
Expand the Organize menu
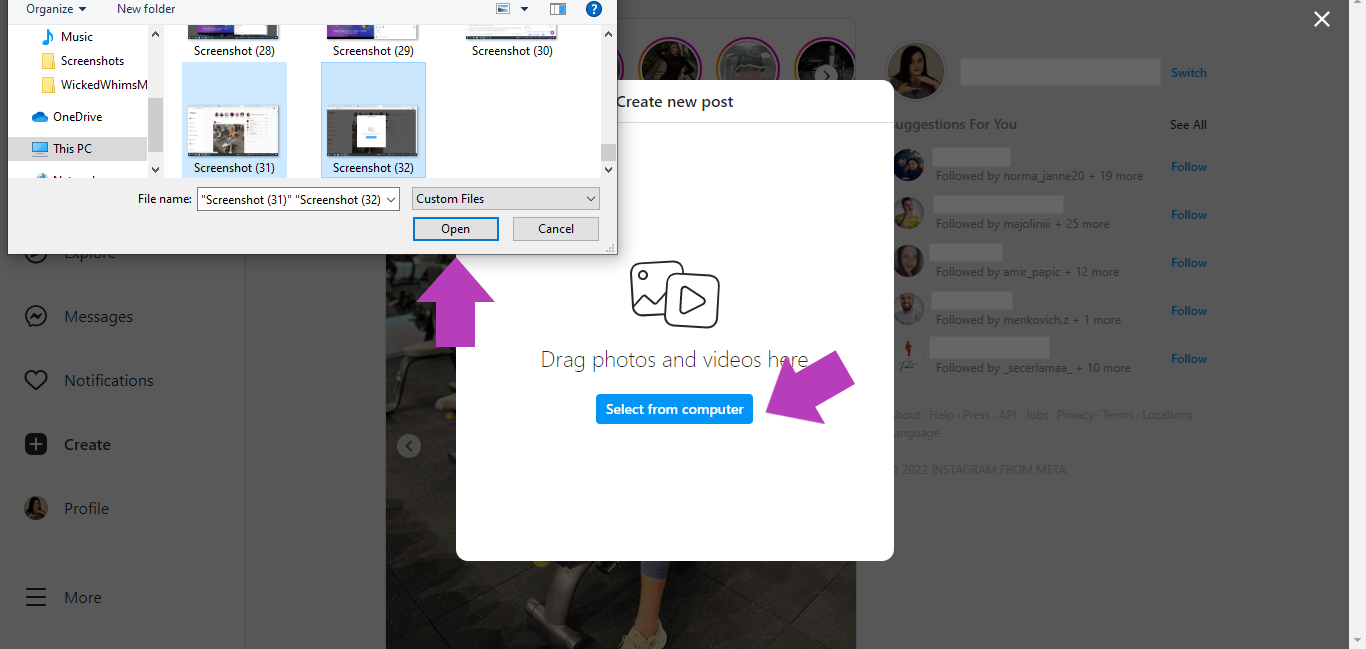point(56,9)
